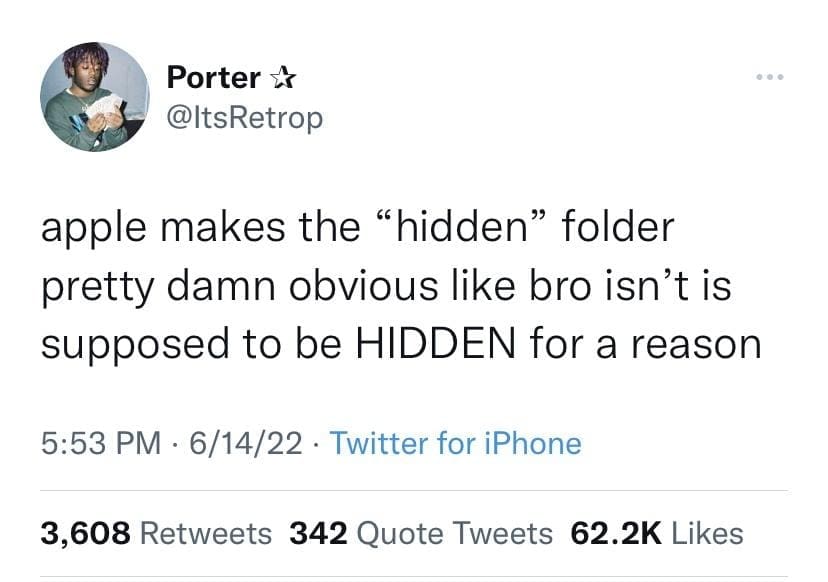This screenshot has height=582, width=828.
Task: Open Porter's profile picture
Action: pyautogui.click(x=95, y=97)
